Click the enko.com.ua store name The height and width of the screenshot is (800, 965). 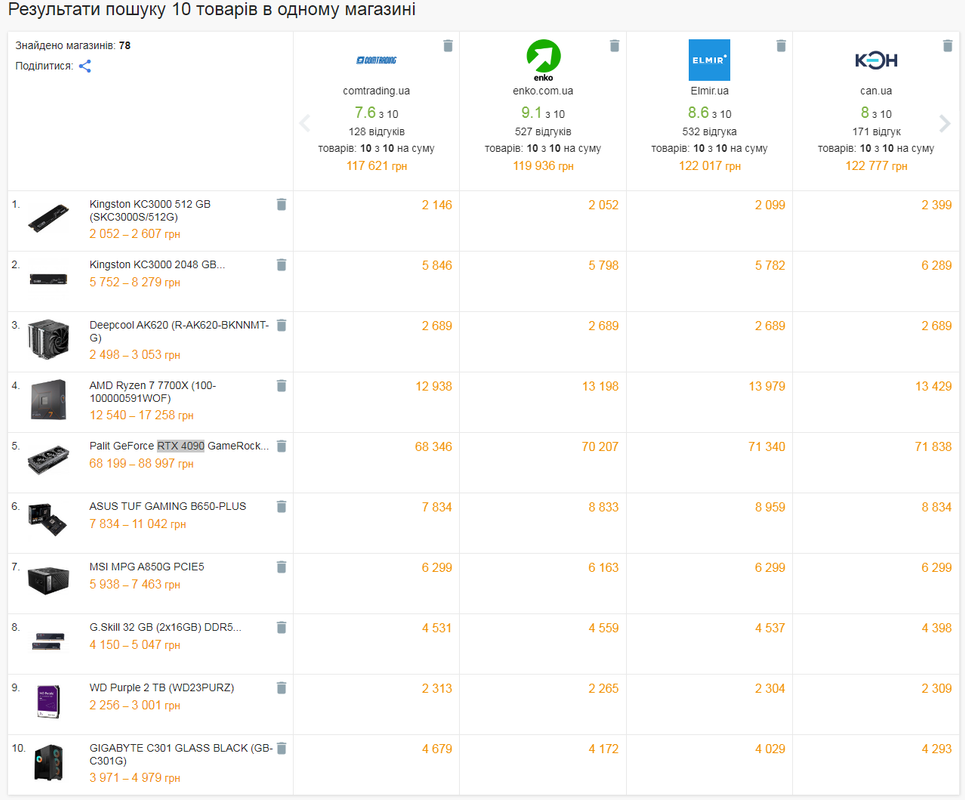[x=543, y=90]
